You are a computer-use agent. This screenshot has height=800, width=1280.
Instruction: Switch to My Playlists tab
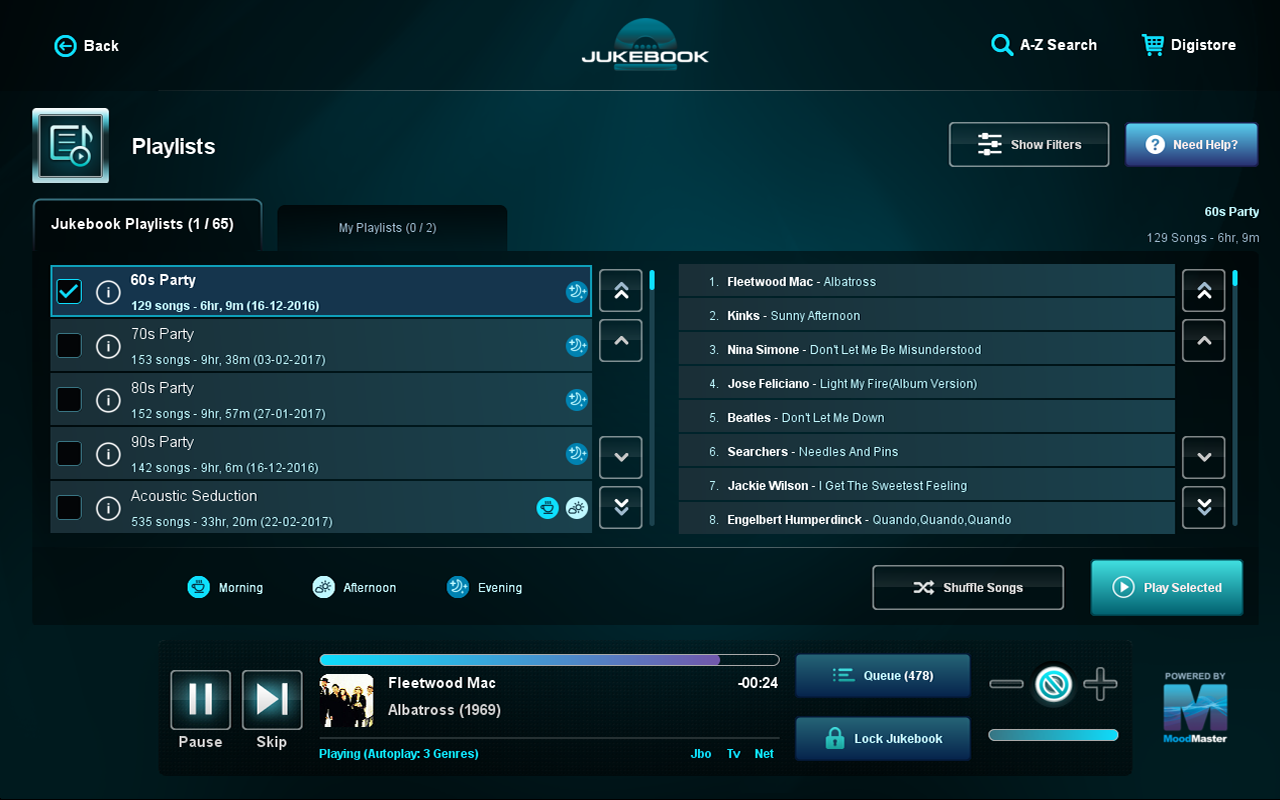tap(392, 228)
